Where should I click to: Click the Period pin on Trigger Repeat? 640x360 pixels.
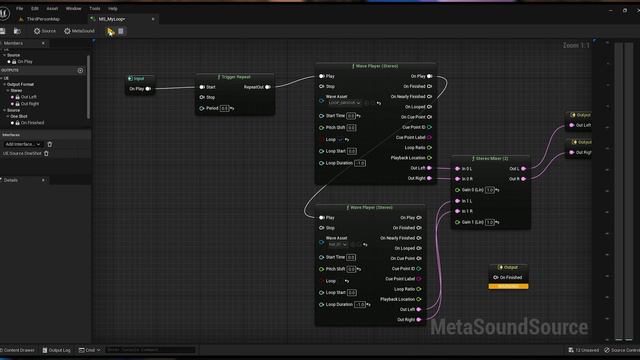pos(202,108)
